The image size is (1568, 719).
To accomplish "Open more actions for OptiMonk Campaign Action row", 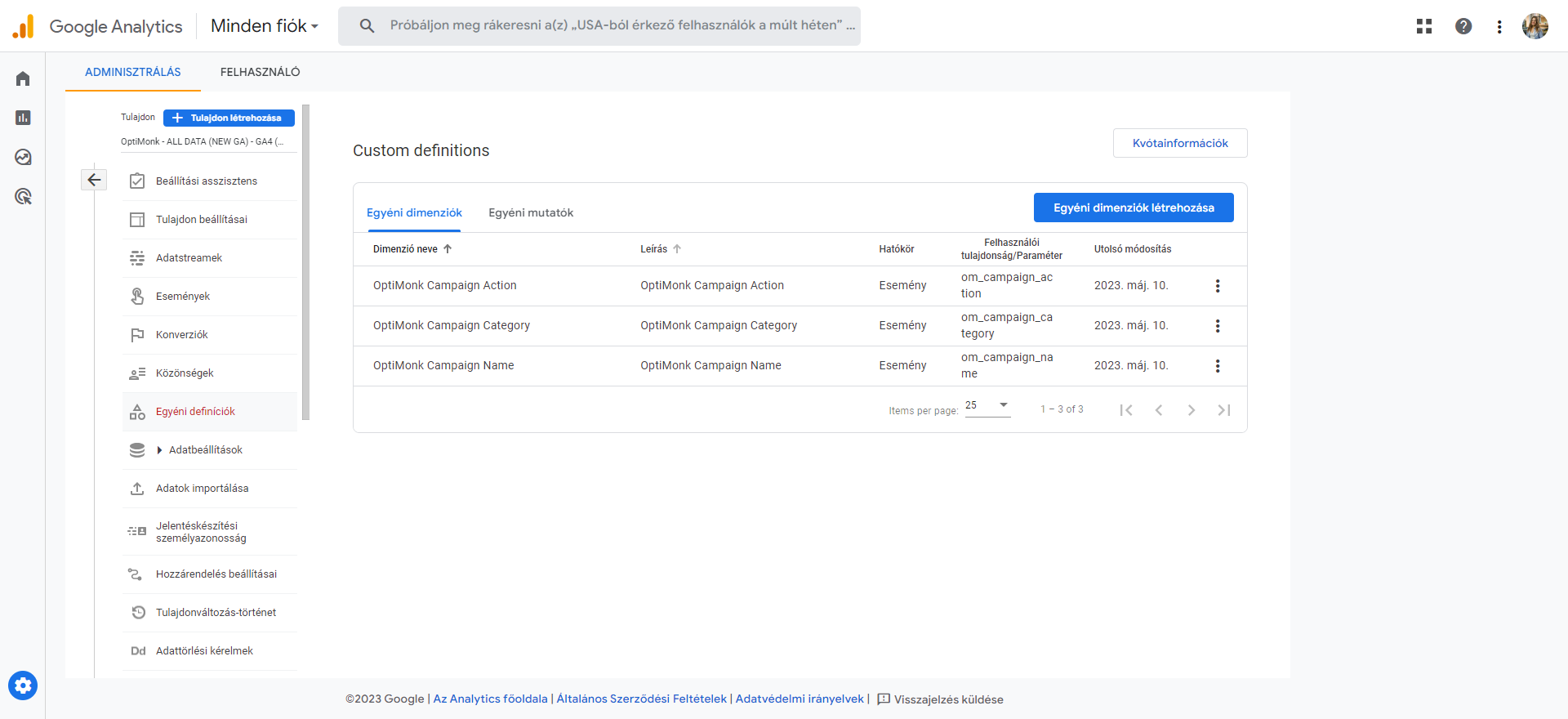I will pyautogui.click(x=1218, y=286).
